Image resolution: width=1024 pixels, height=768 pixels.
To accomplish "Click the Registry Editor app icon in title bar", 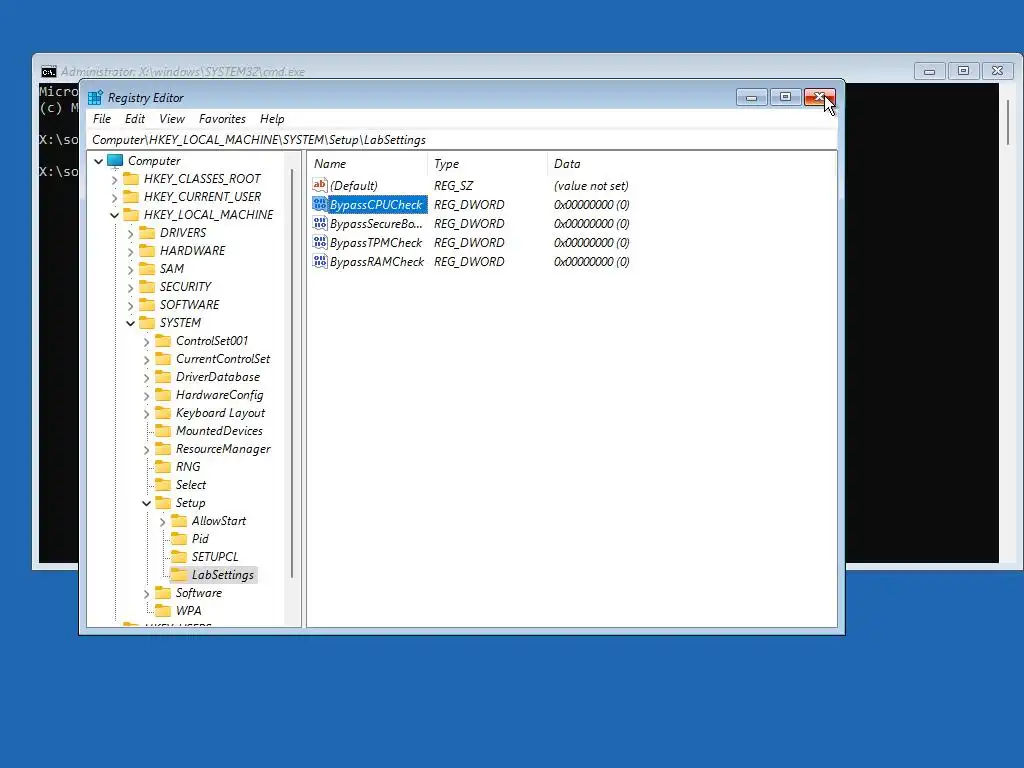I will pyautogui.click(x=95, y=98).
